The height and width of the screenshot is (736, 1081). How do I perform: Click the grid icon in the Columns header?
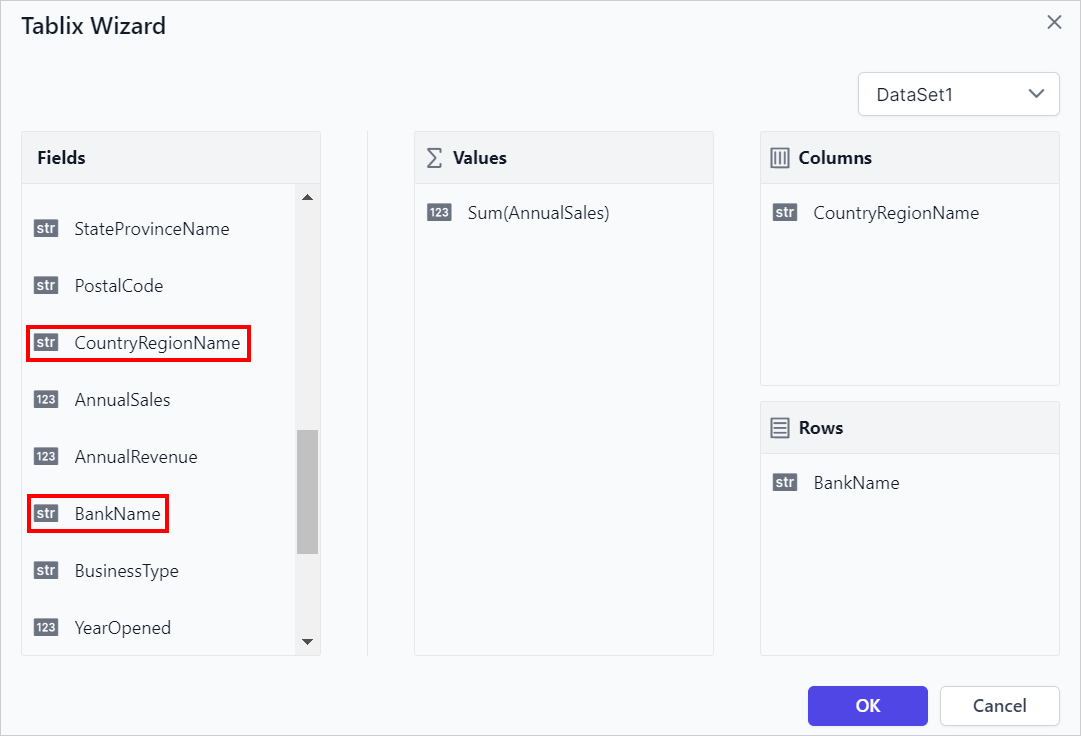pyautogui.click(x=781, y=157)
